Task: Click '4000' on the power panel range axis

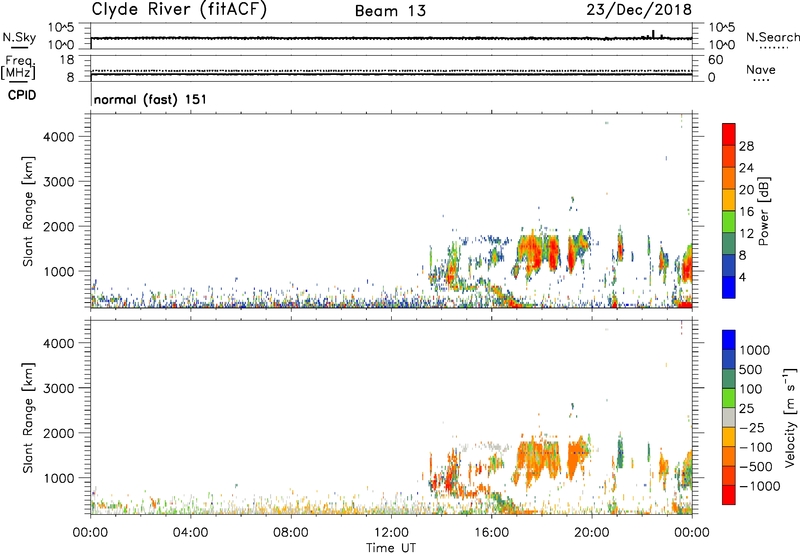Action: [59, 137]
